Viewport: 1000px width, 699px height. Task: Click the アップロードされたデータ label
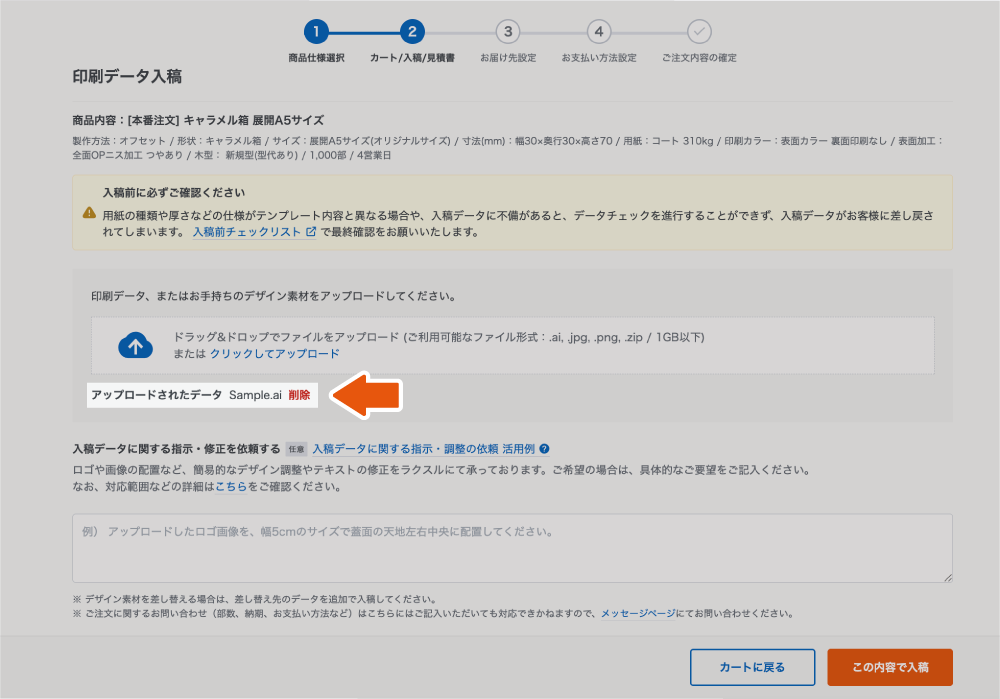156,395
